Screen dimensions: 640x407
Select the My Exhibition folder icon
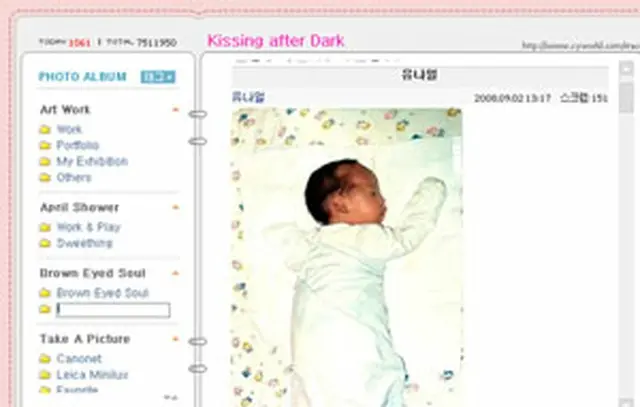(45, 162)
